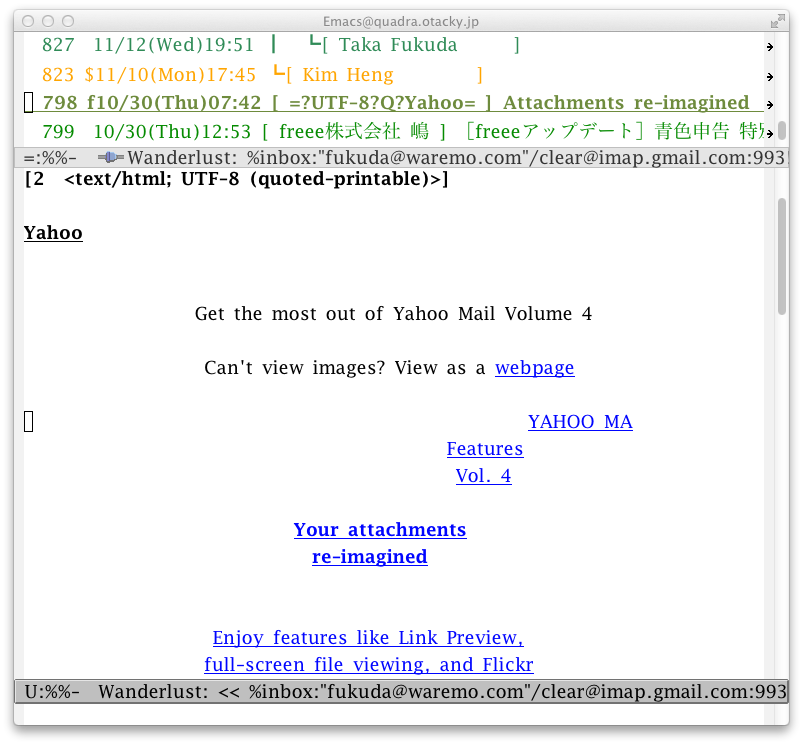Click the date "f10/30(Thu)07:42"

click(x=174, y=102)
